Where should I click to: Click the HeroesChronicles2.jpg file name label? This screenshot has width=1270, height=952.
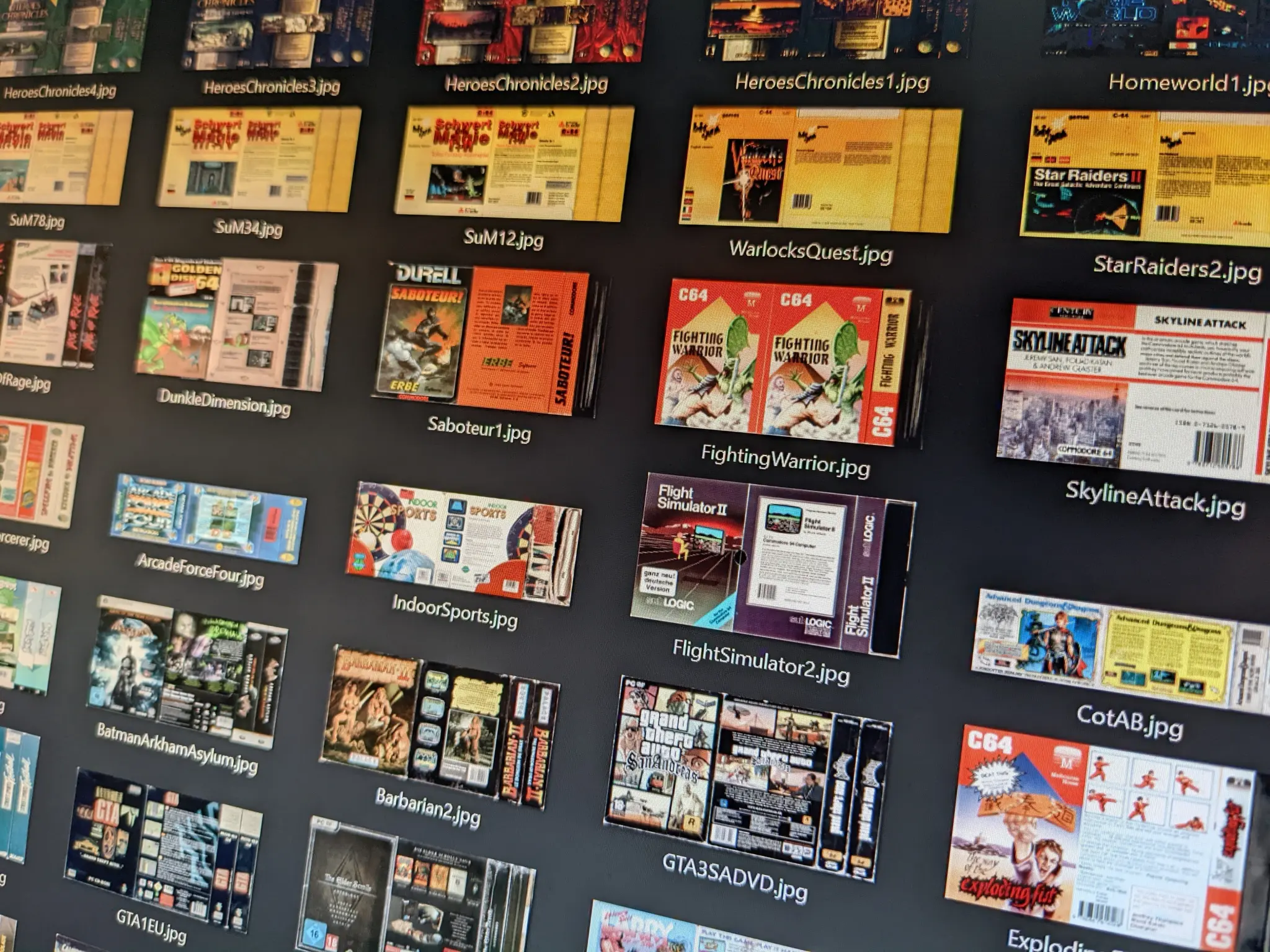[x=526, y=84]
